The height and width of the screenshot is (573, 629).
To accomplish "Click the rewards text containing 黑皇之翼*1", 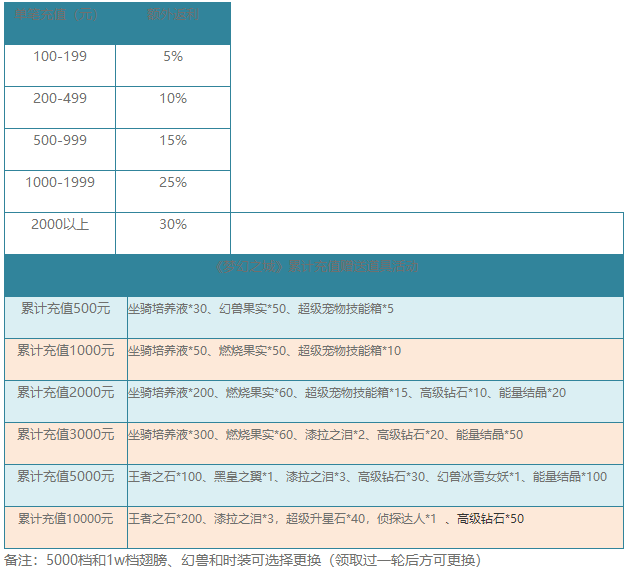I will 367,477.
